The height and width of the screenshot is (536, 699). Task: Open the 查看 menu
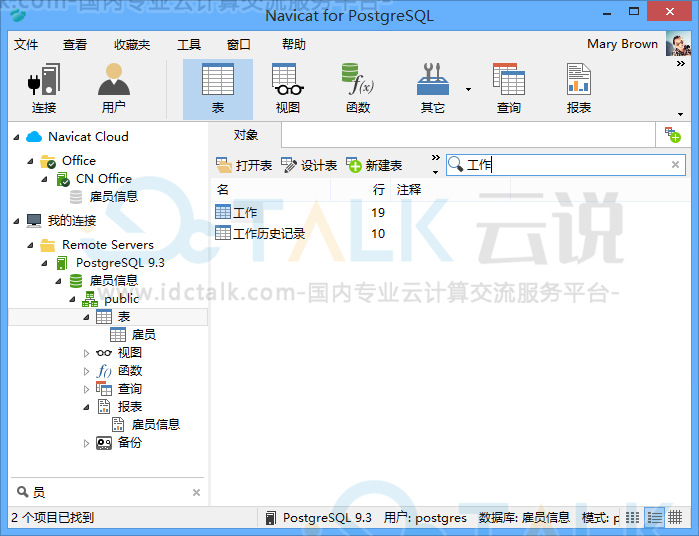pyautogui.click(x=74, y=45)
